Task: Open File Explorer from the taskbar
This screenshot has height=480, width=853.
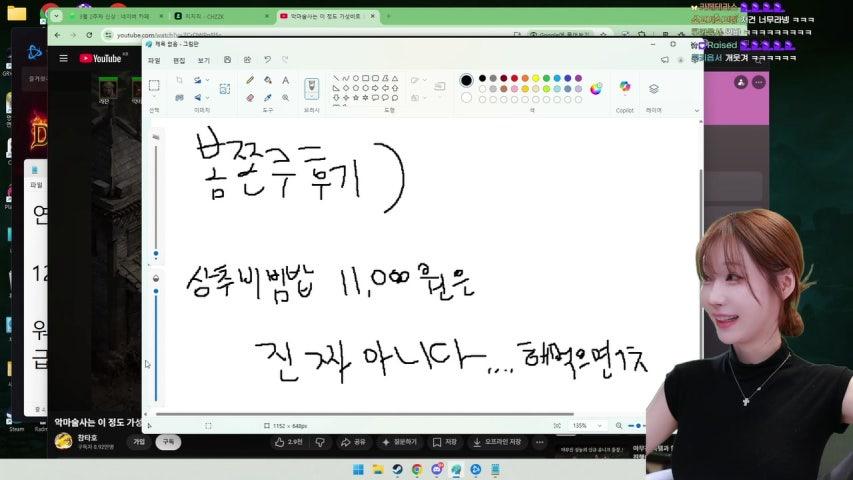Action: [378, 470]
